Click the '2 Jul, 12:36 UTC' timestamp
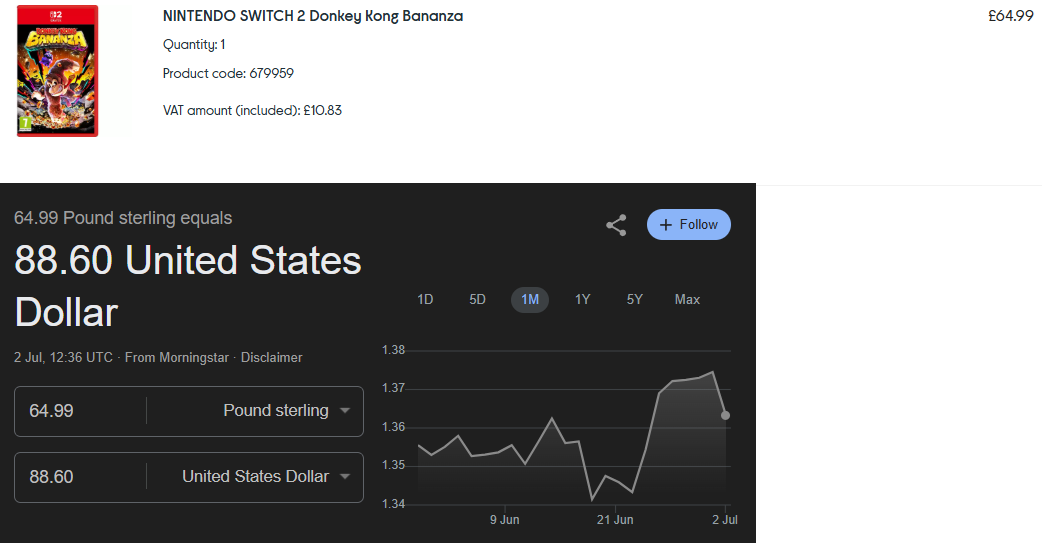Screen dimensions: 1042x543 pyautogui.click(x=63, y=358)
